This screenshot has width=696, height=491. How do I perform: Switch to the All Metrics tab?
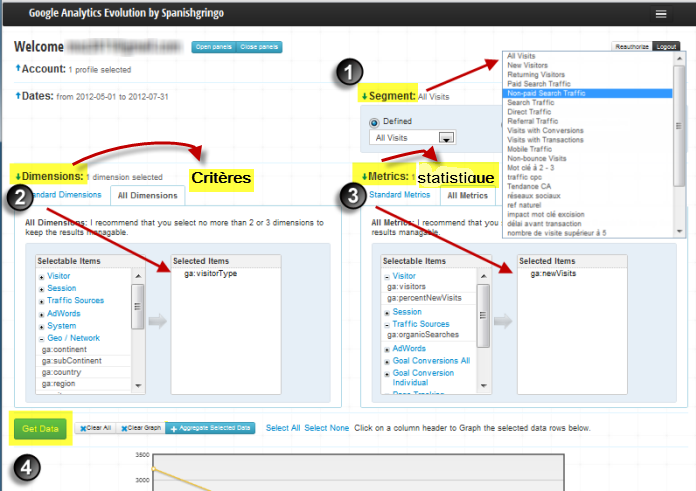(x=467, y=195)
